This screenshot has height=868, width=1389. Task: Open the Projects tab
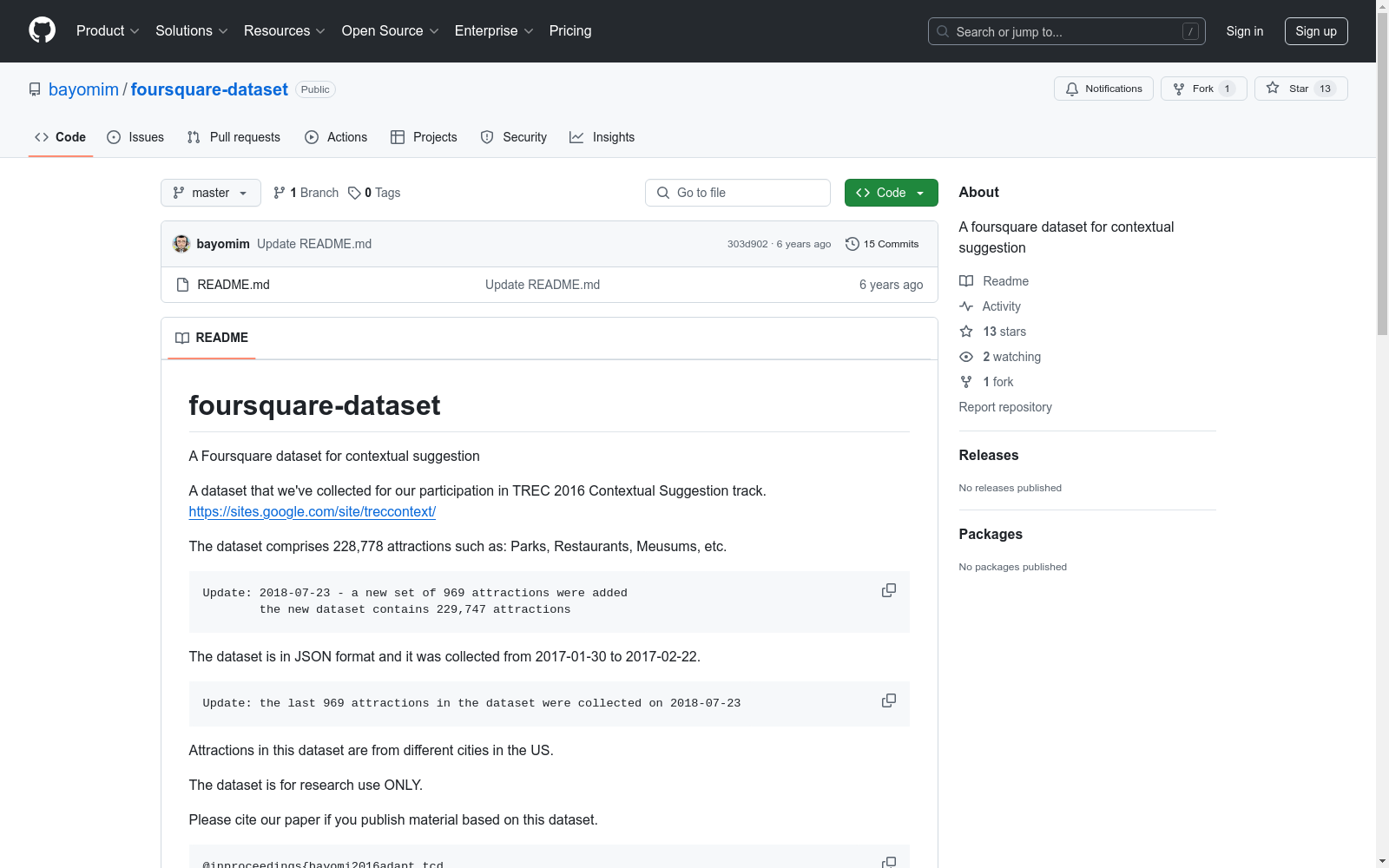(424, 137)
